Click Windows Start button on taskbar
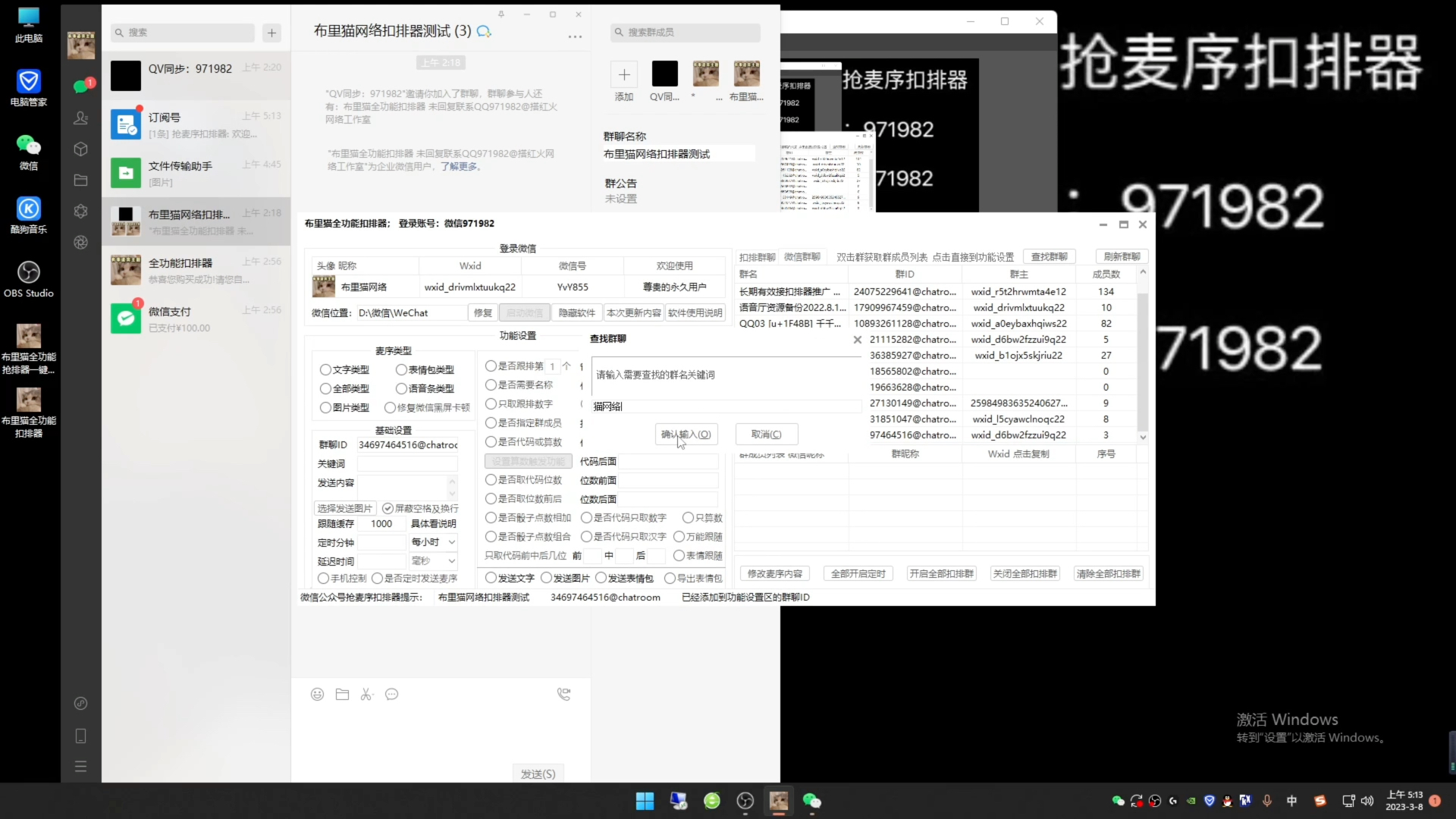The image size is (1456, 819). [645, 802]
